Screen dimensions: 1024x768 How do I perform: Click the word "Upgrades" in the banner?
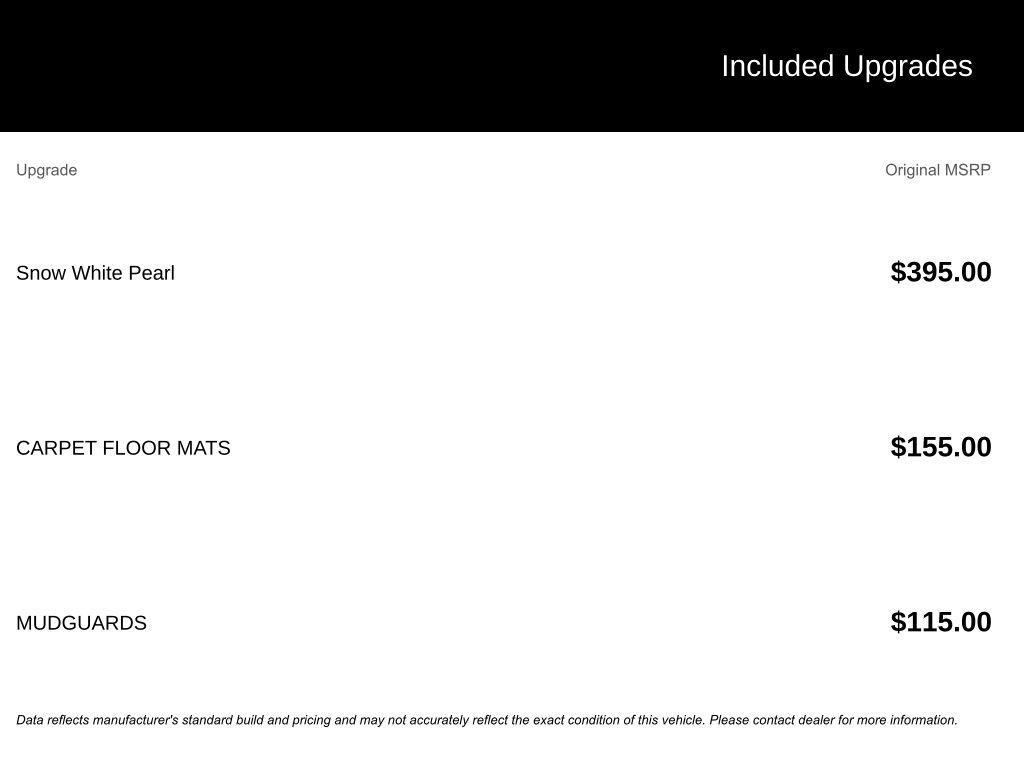point(908,66)
